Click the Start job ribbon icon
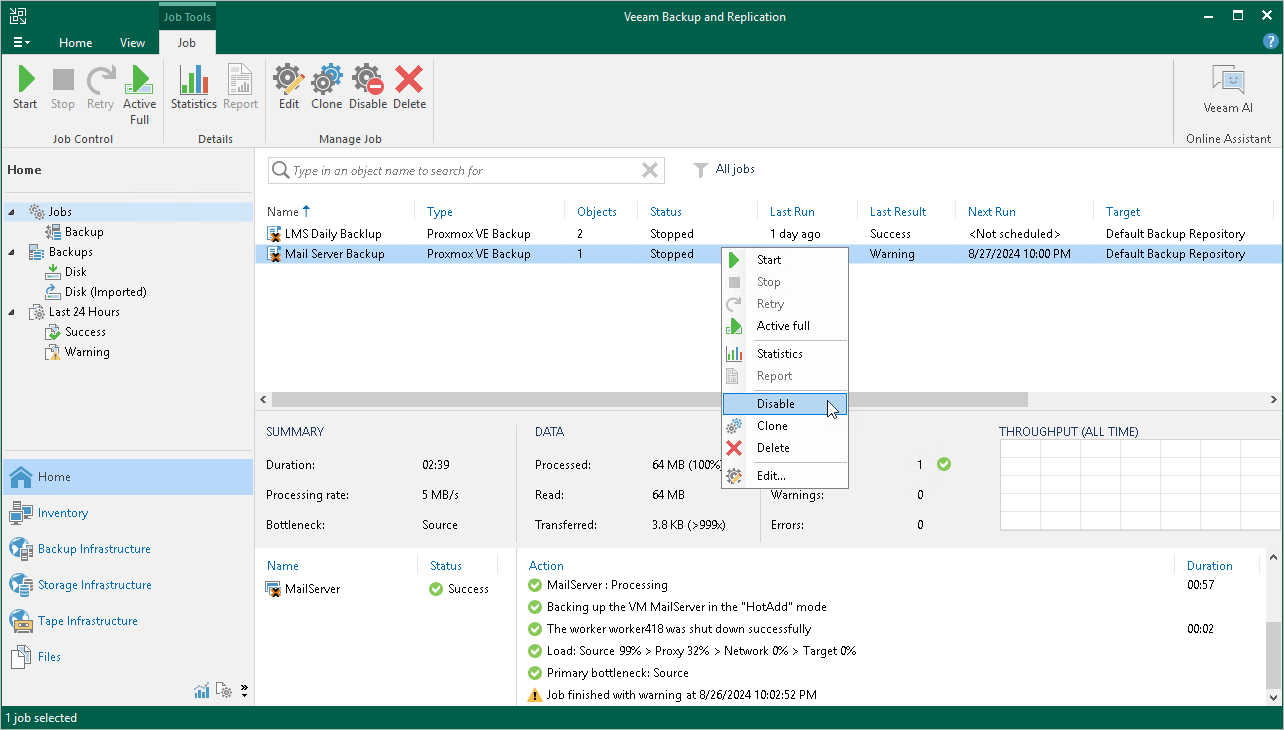The width and height of the screenshot is (1284, 730). [x=25, y=87]
